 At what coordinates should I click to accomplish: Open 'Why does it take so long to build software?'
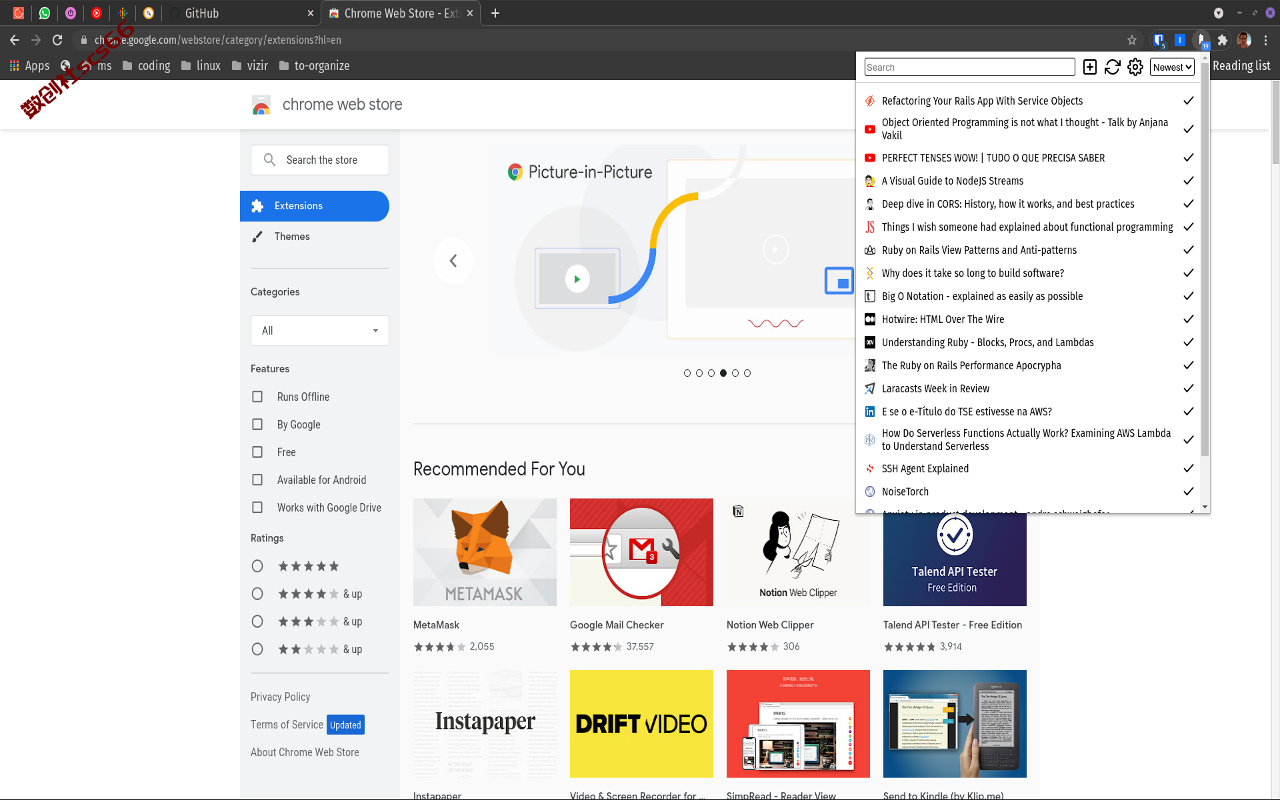973,273
